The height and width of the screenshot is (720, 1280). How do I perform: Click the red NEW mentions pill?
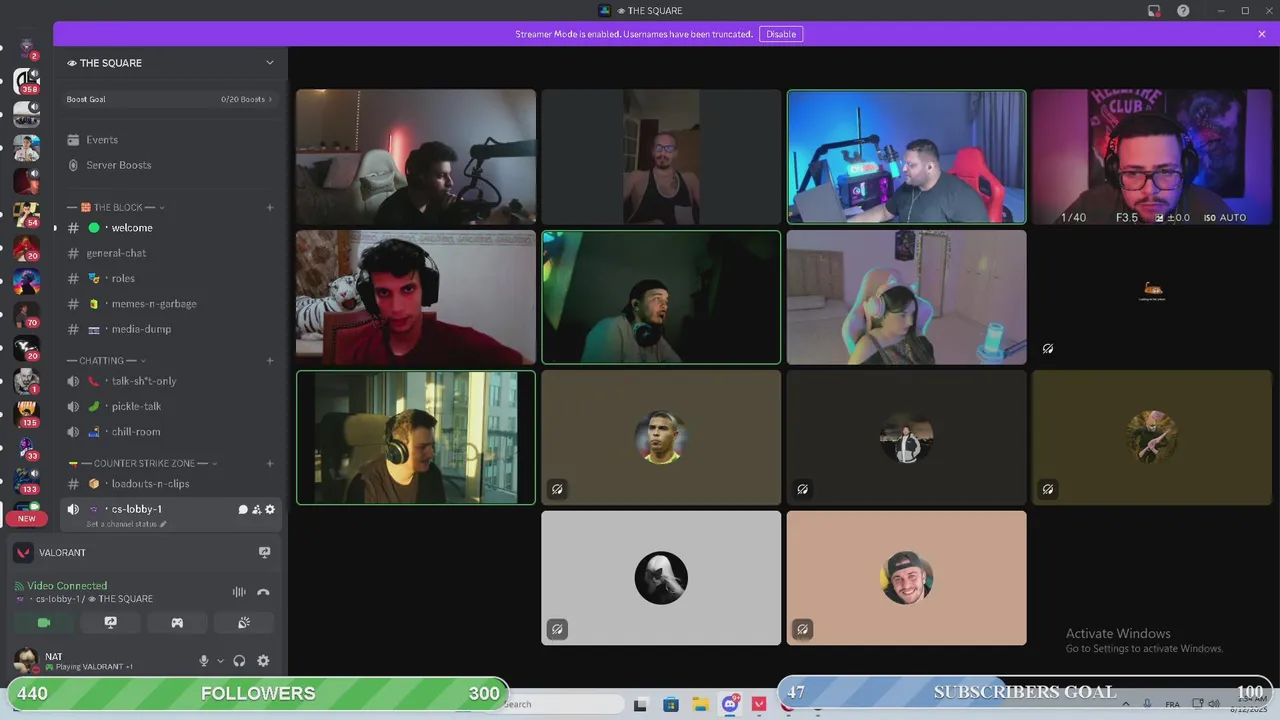pos(26,518)
